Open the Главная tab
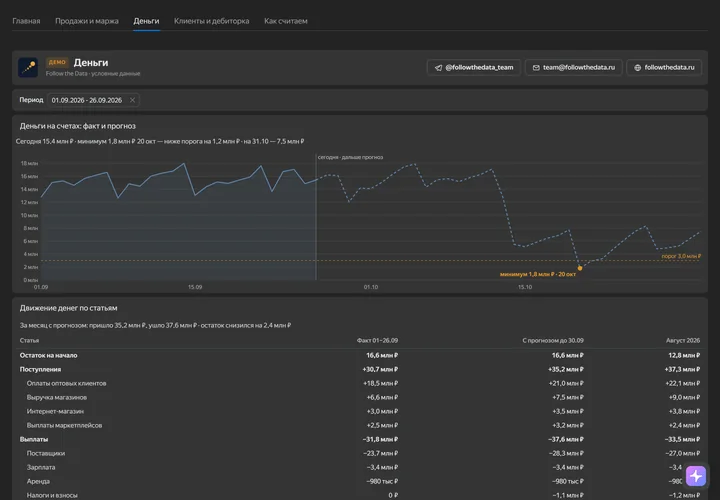 click(x=26, y=21)
